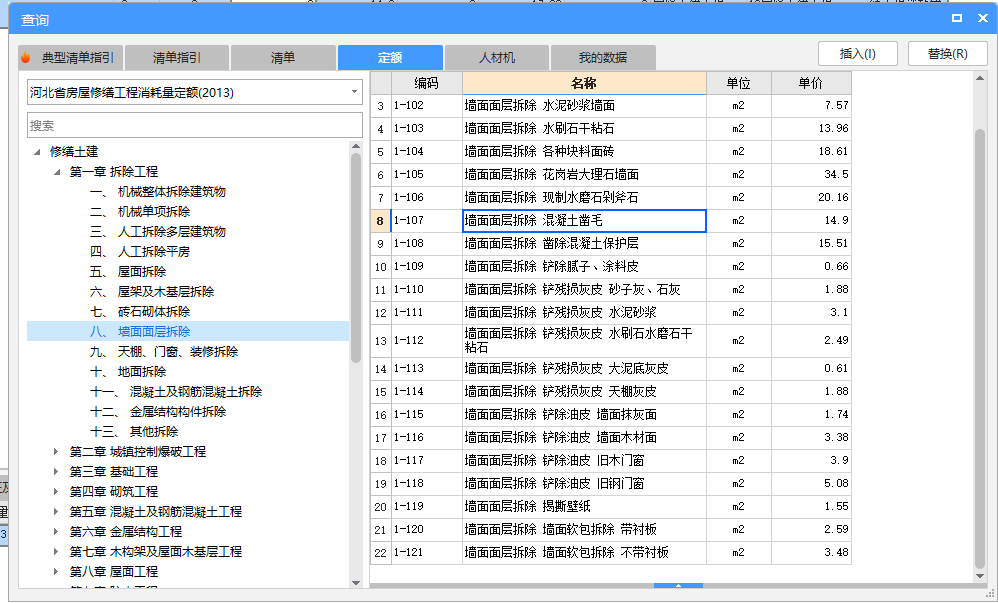Click the 插入(I) button
998x603 pixels.
[x=857, y=52]
